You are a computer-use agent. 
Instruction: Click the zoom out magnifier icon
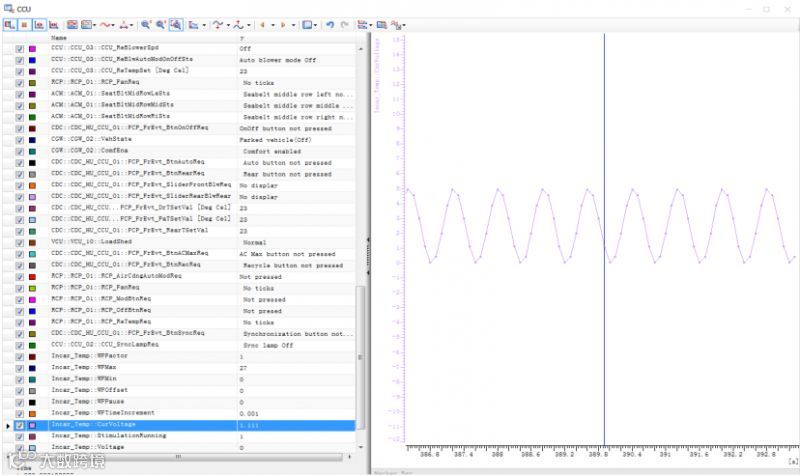tap(160, 23)
